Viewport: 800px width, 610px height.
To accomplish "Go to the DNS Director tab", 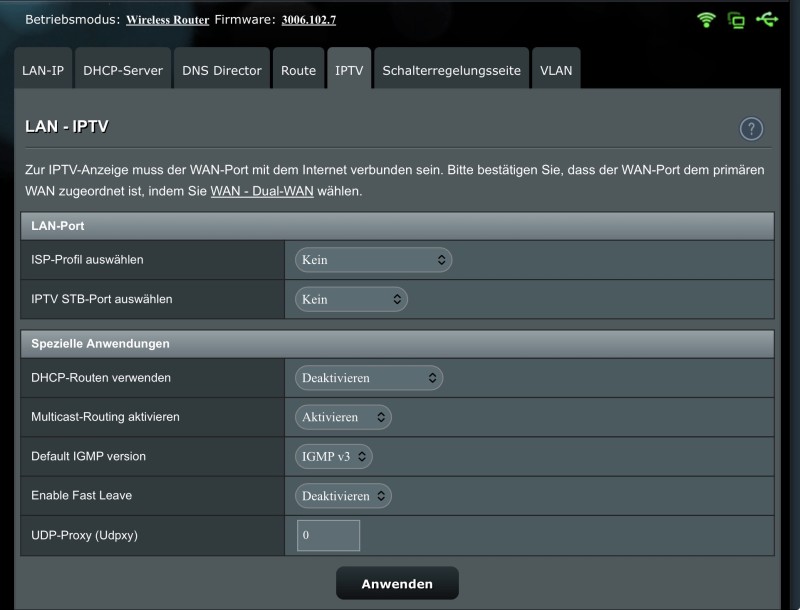I will tap(222, 71).
